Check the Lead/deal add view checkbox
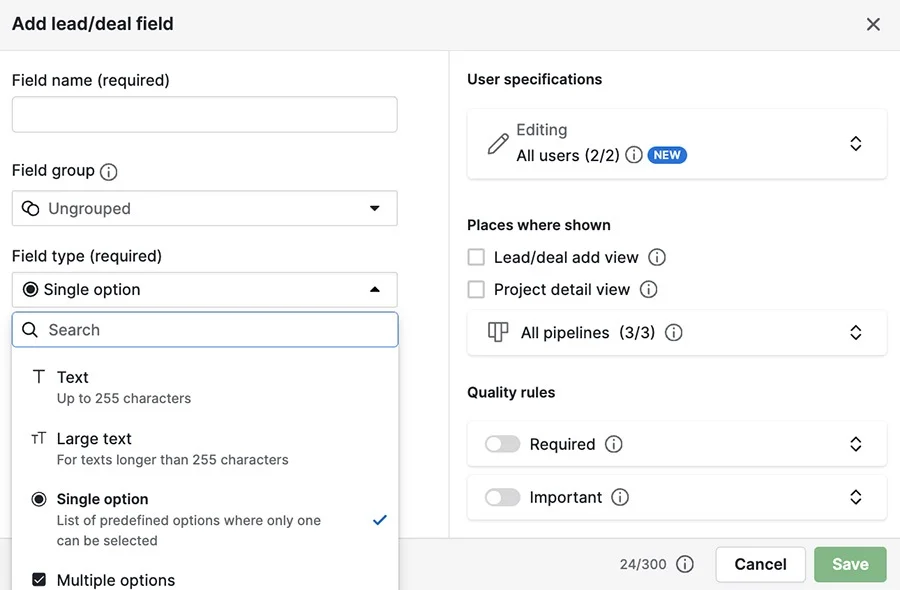Image resolution: width=900 pixels, height=590 pixels. tap(477, 257)
